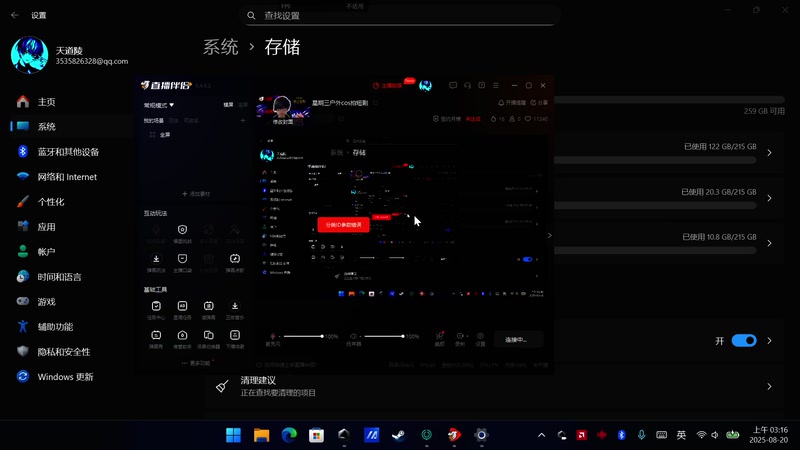Select 蓝牙和其他设备 in sidebar
Viewport: 800px width, 450px height.
pyautogui.click(x=66, y=152)
